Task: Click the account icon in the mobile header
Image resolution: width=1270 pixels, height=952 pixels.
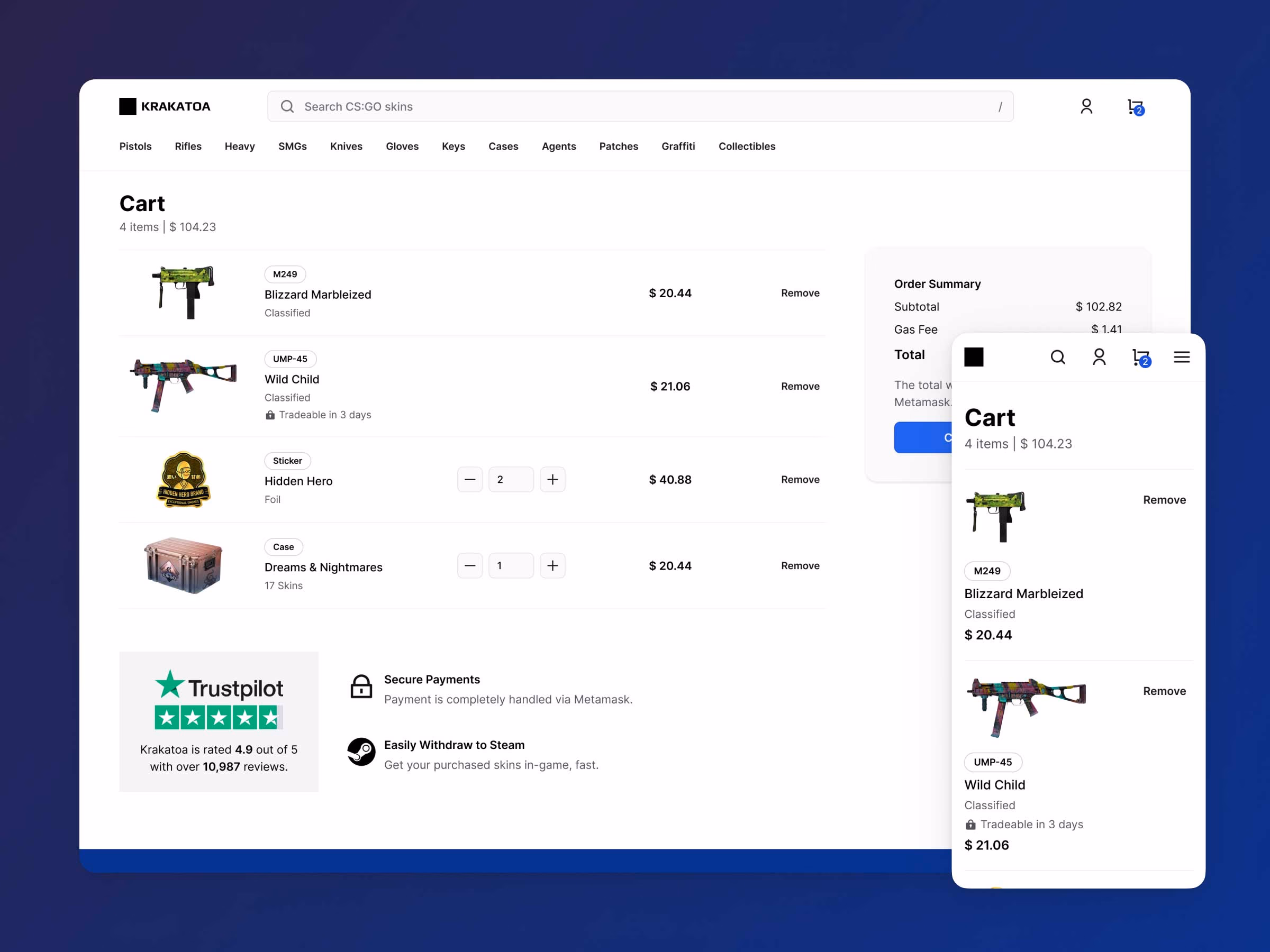Action: [1099, 357]
